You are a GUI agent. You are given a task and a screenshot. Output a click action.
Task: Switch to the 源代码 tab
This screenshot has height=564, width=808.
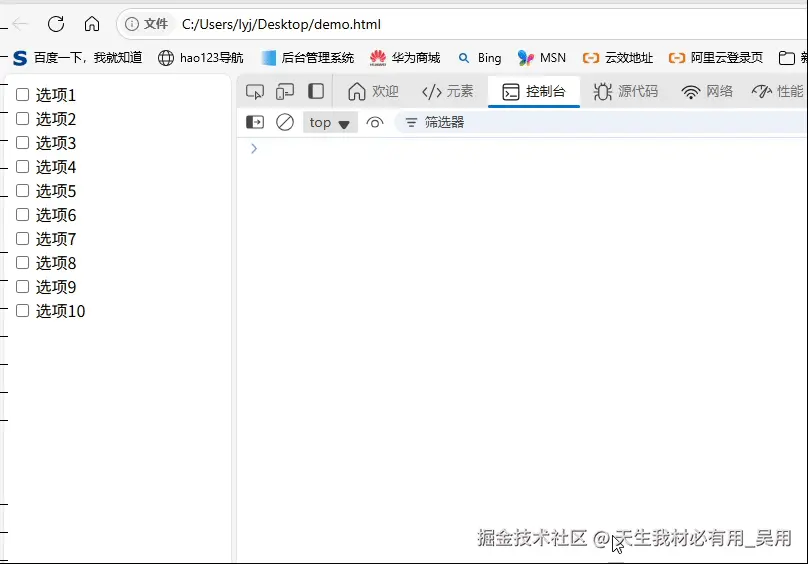(626, 92)
